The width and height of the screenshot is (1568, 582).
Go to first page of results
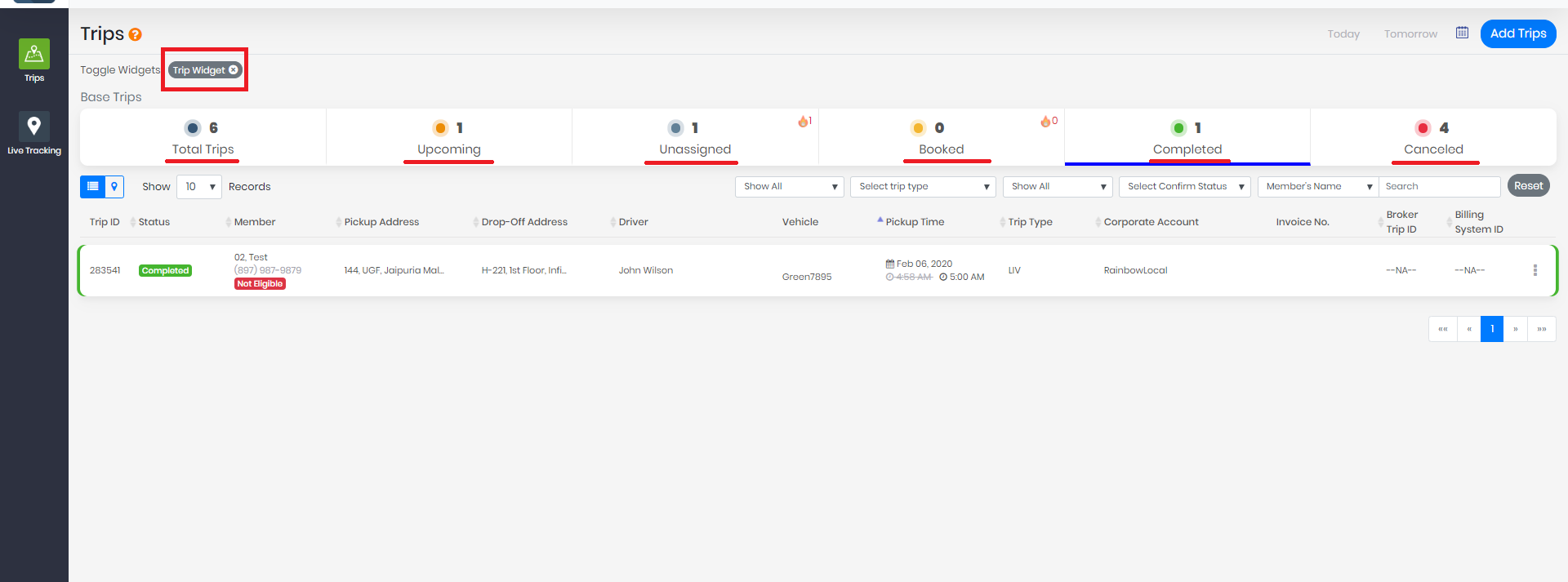tap(1443, 329)
